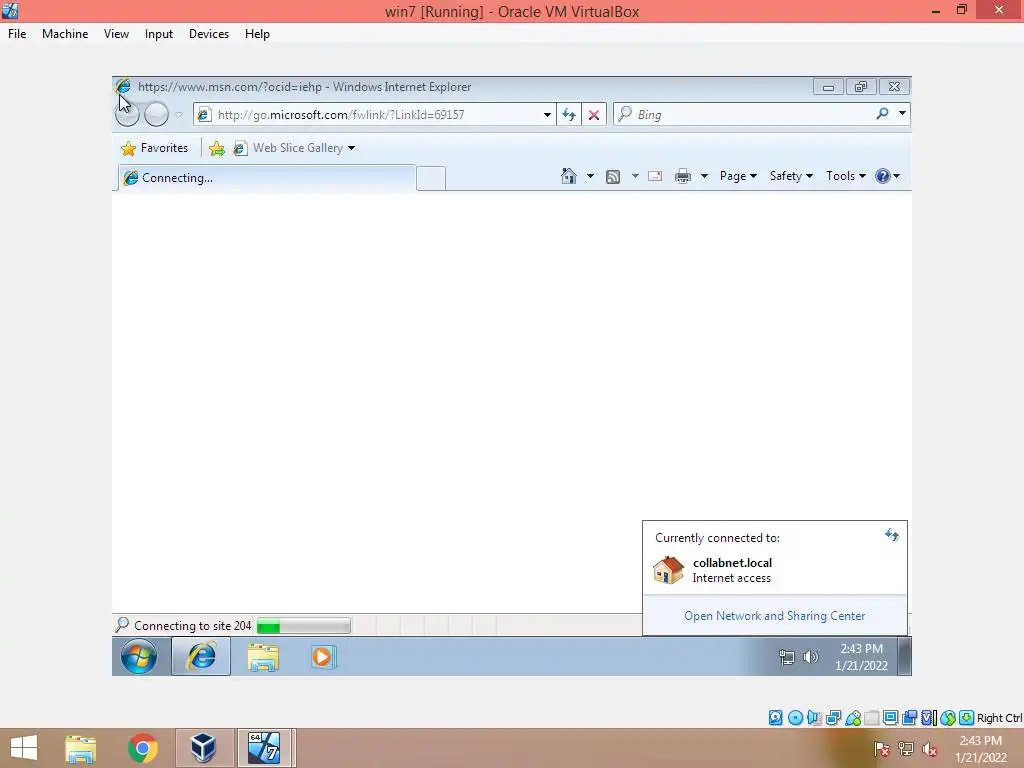The width and height of the screenshot is (1024, 768).
Task: Click the refresh button in IE
Action: coord(569,115)
